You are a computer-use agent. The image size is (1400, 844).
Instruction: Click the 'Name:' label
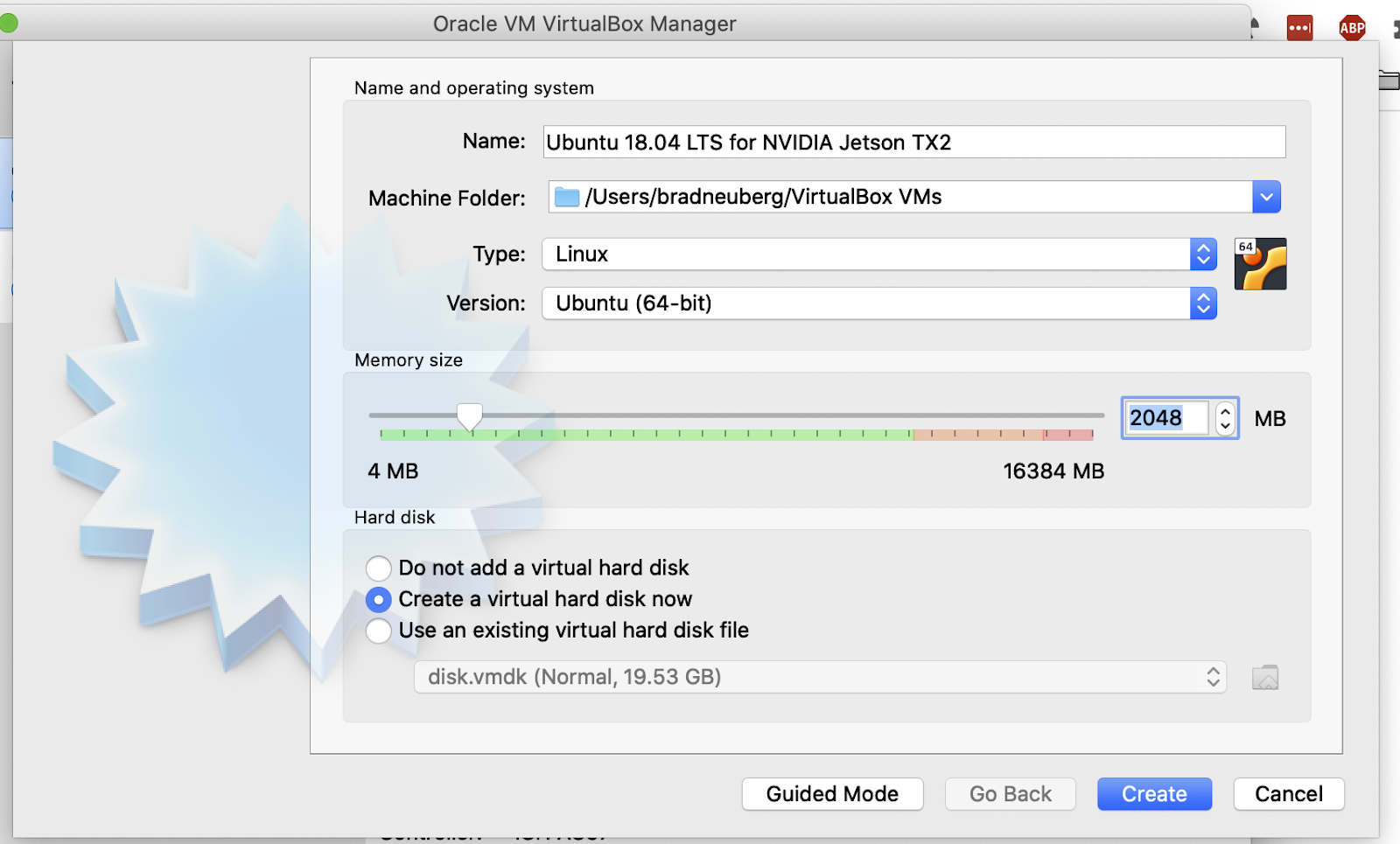tap(494, 142)
